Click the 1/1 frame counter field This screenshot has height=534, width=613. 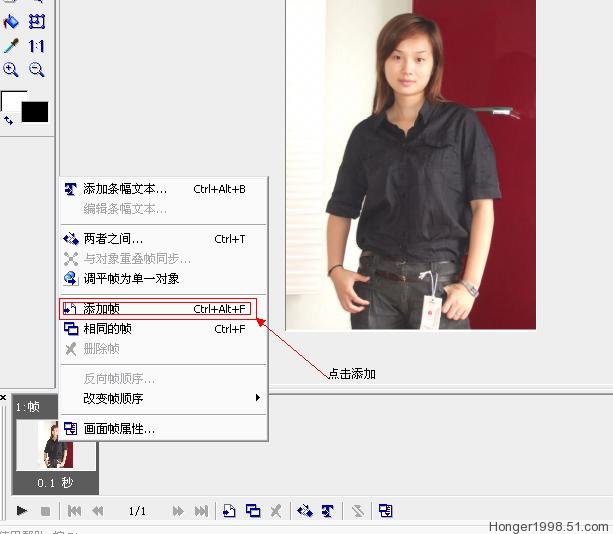137,511
